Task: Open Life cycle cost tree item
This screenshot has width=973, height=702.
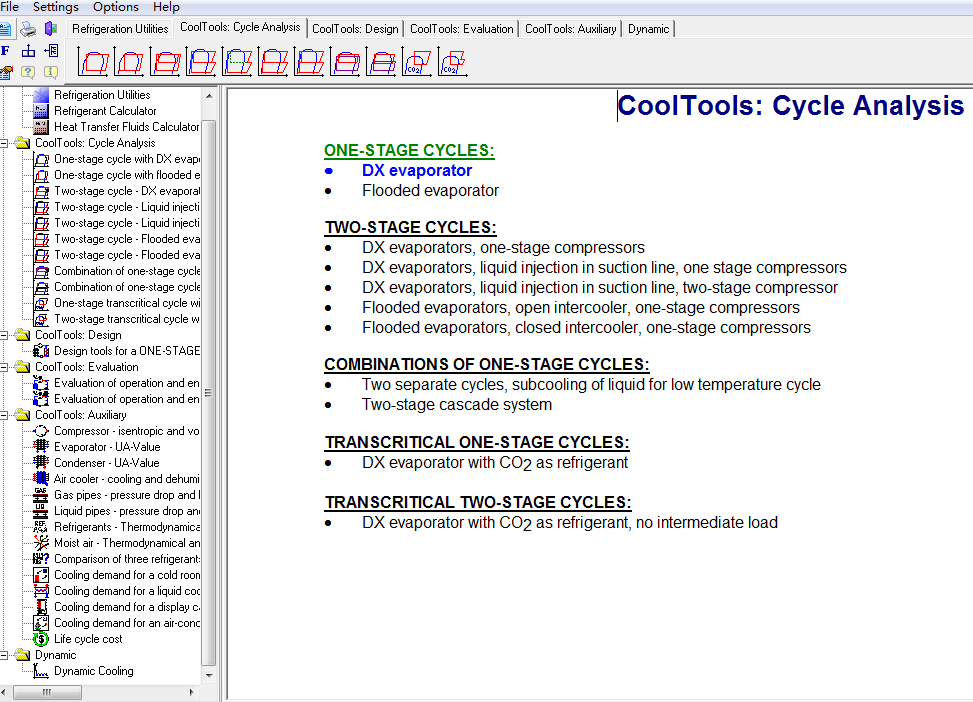Action: (x=88, y=639)
